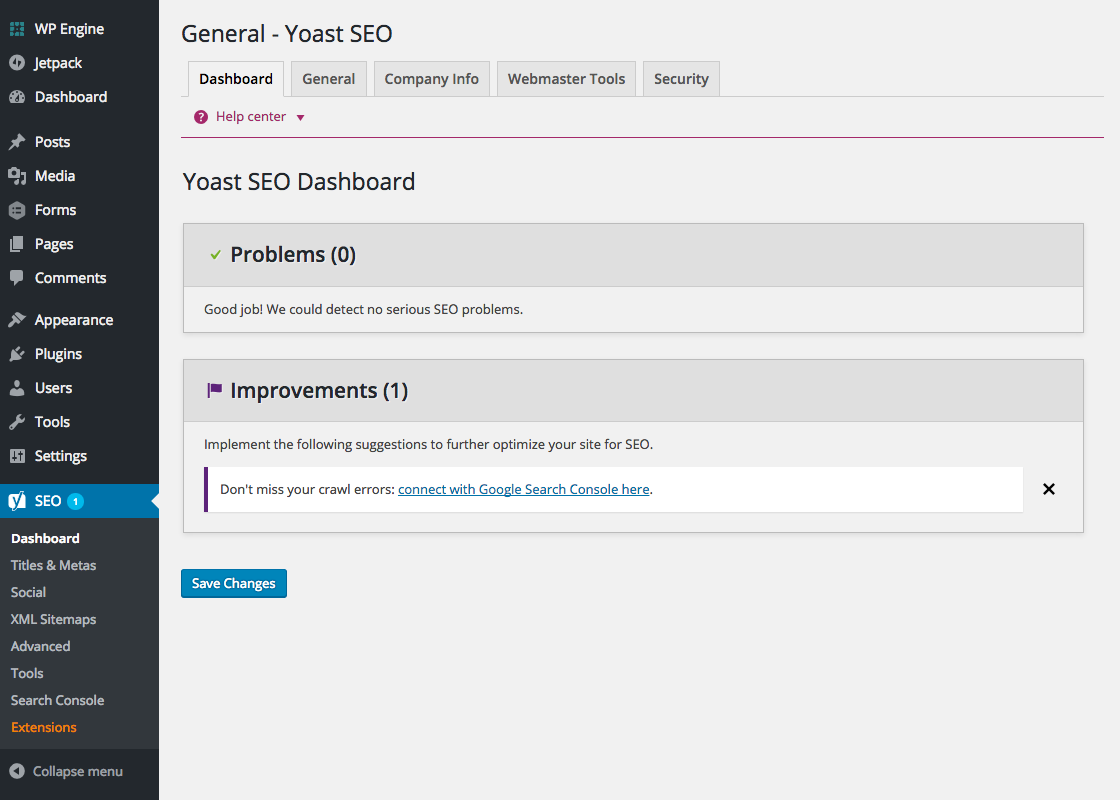Image resolution: width=1120 pixels, height=800 pixels.
Task: Click the Yoast SEO logo icon
Action: (x=17, y=501)
